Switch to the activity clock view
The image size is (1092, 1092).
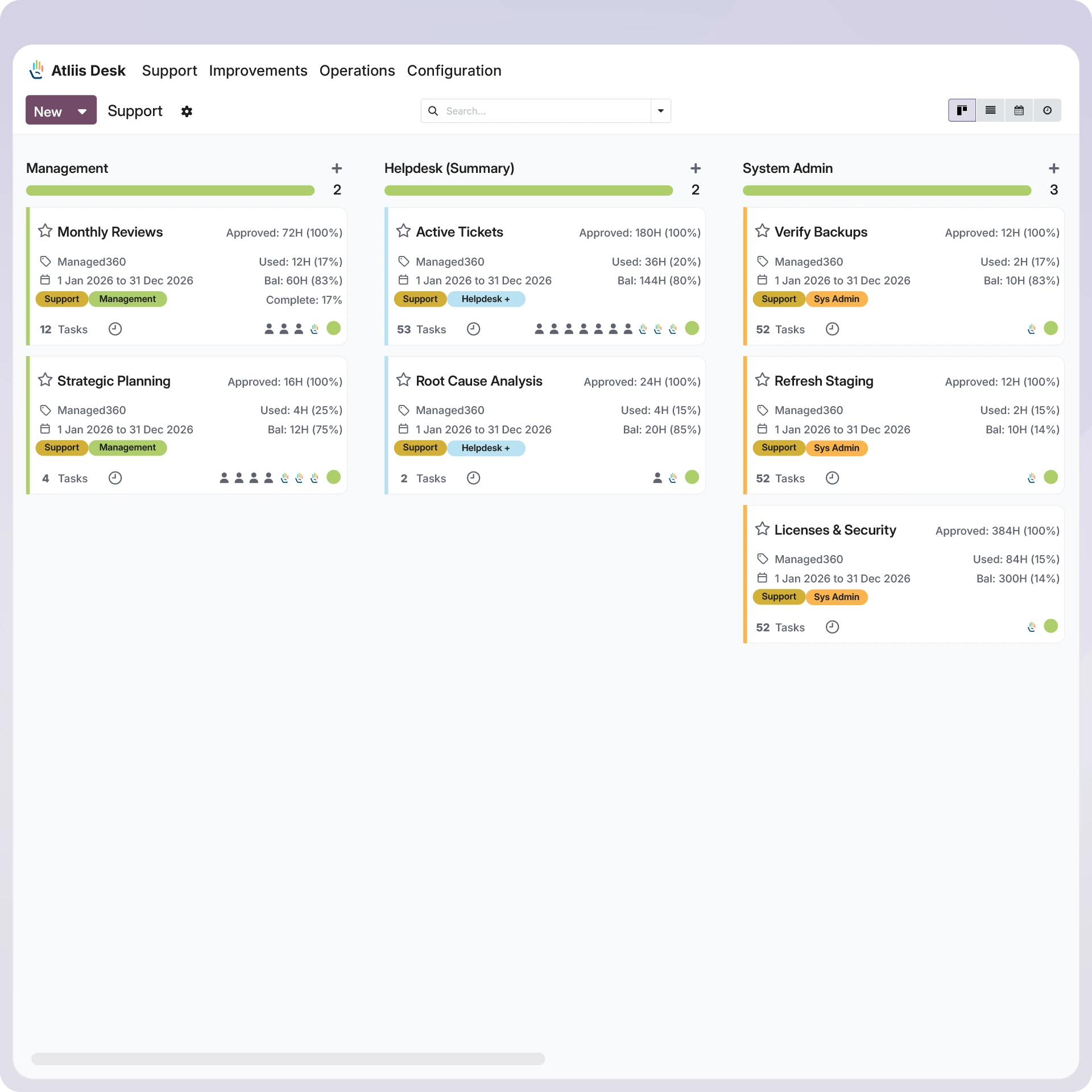pyautogui.click(x=1047, y=110)
